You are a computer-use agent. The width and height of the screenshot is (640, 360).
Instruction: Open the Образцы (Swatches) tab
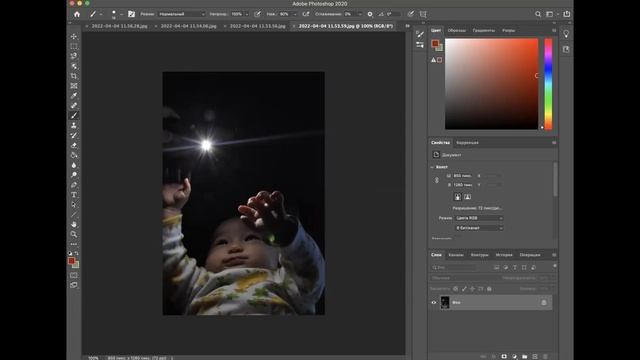[x=457, y=31]
